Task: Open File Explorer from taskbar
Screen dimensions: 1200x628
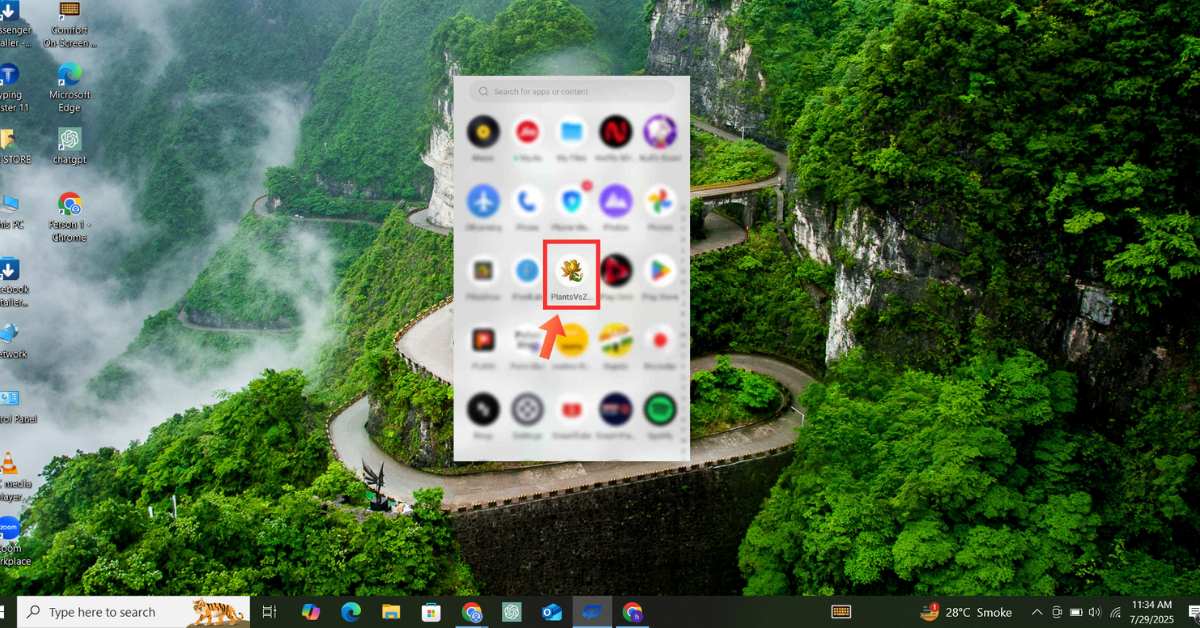Action: (x=391, y=612)
